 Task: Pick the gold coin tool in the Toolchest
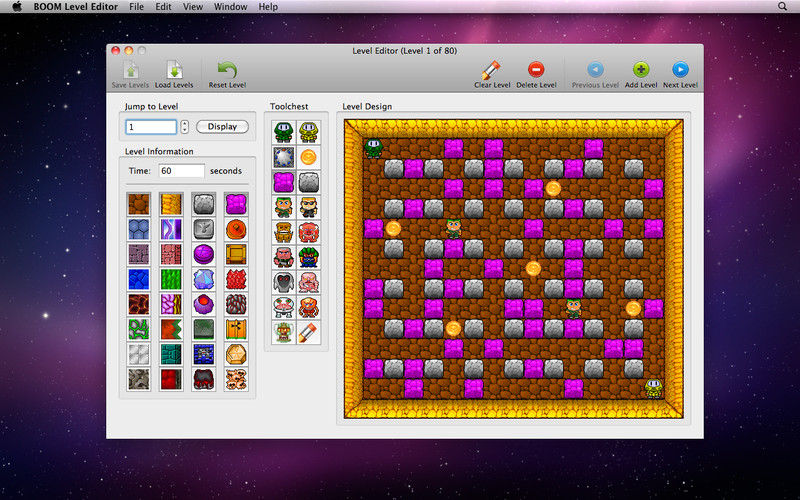tap(309, 158)
